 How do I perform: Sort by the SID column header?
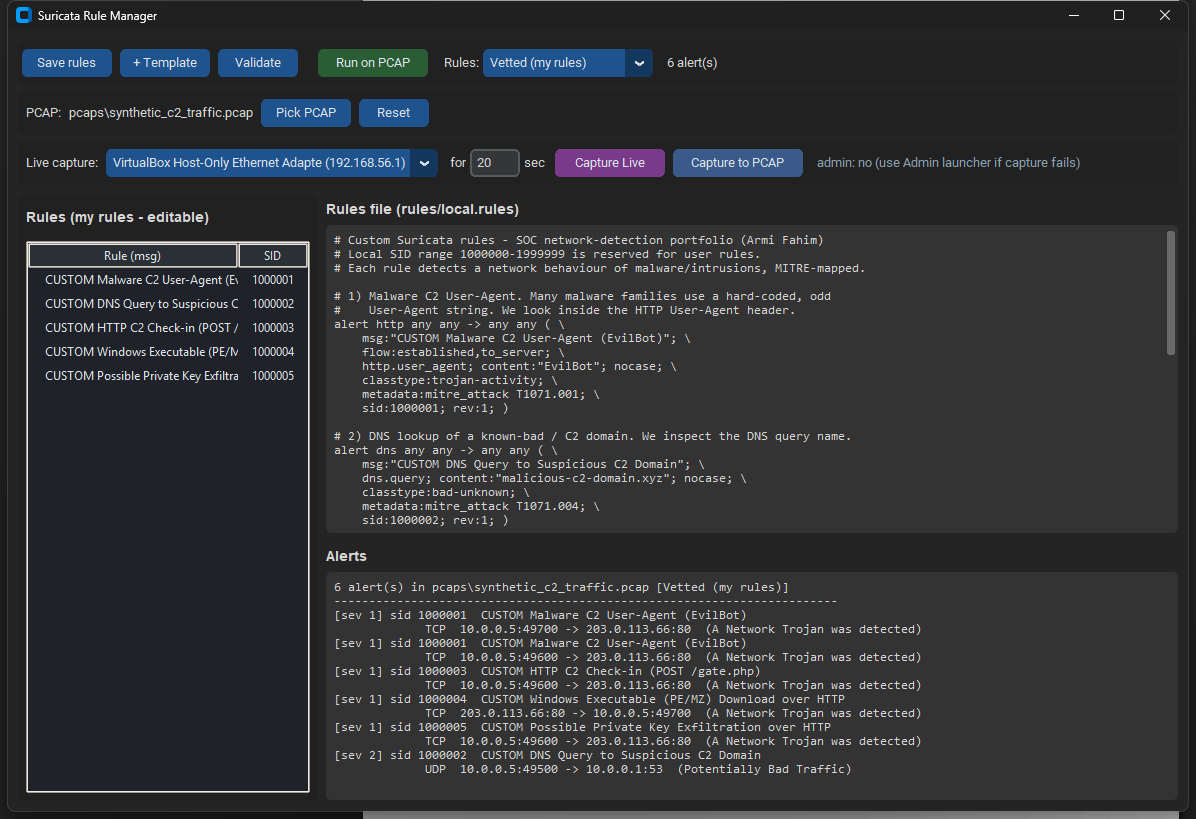(272, 255)
